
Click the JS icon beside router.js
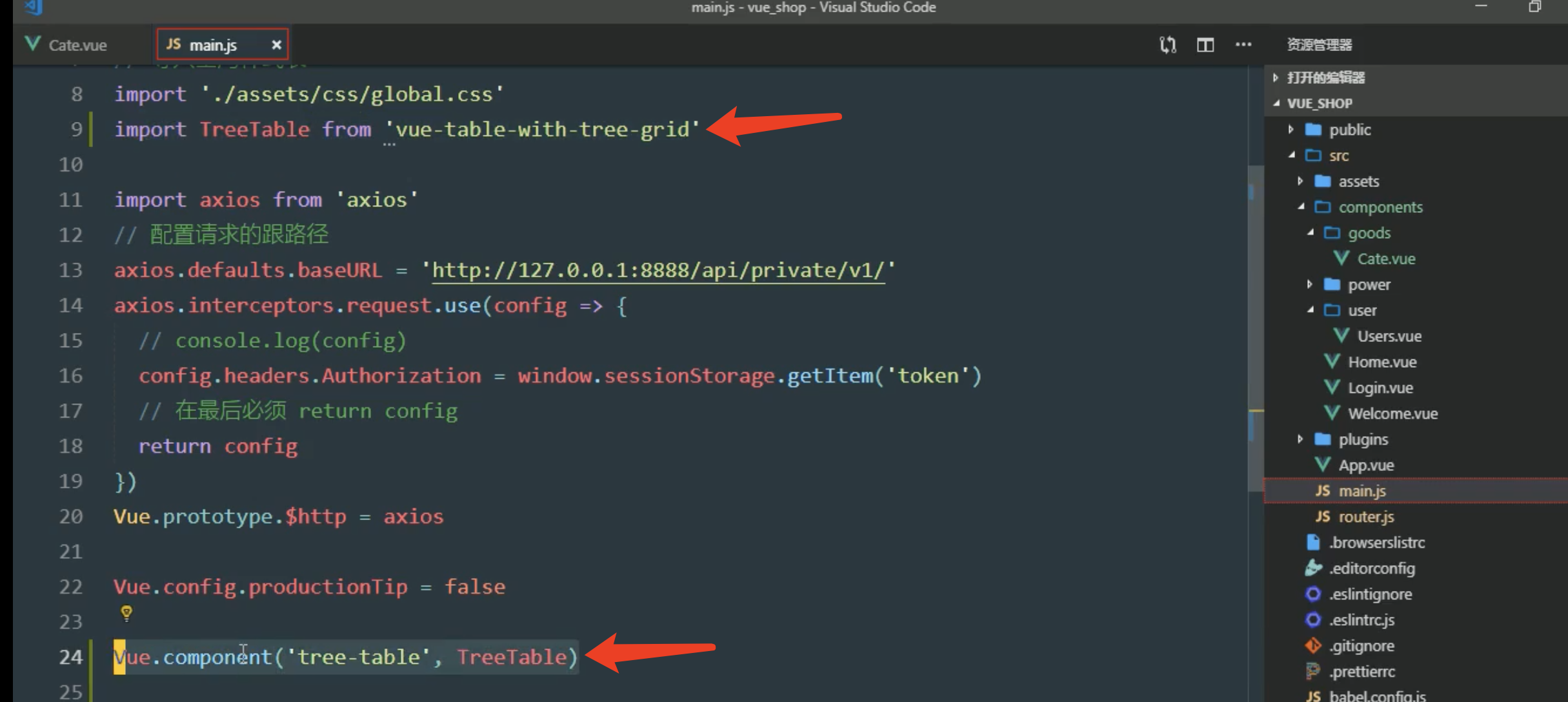(x=1322, y=517)
